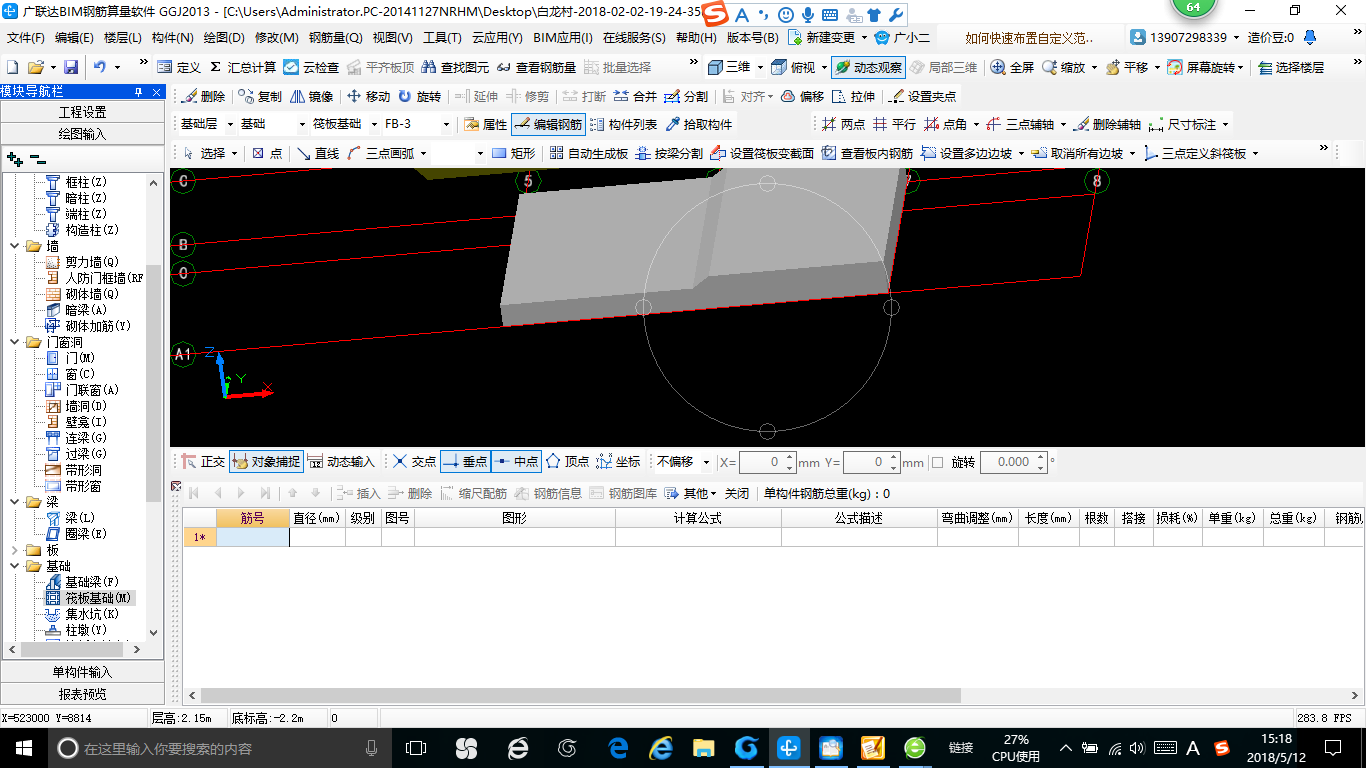Toggle 动态输入 dynamic input
Image resolution: width=1366 pixels, height=768 pixels.
[341, 462]
